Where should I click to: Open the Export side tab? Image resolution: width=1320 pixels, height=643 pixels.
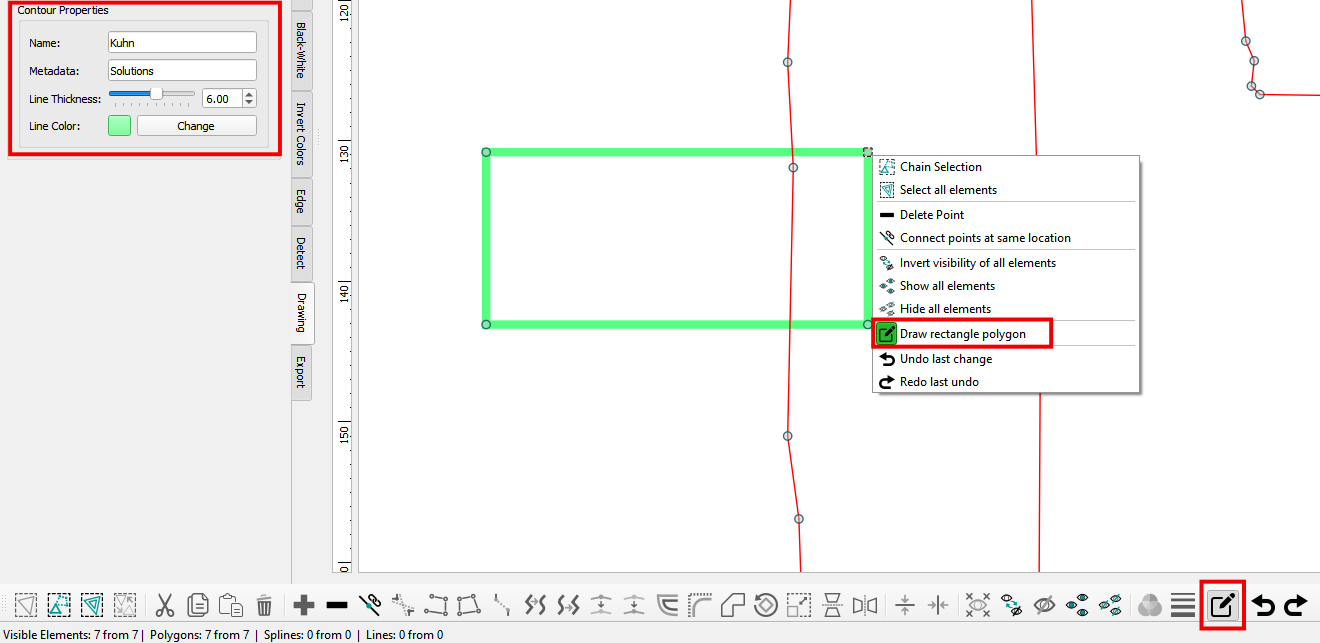tap(301, 371)
